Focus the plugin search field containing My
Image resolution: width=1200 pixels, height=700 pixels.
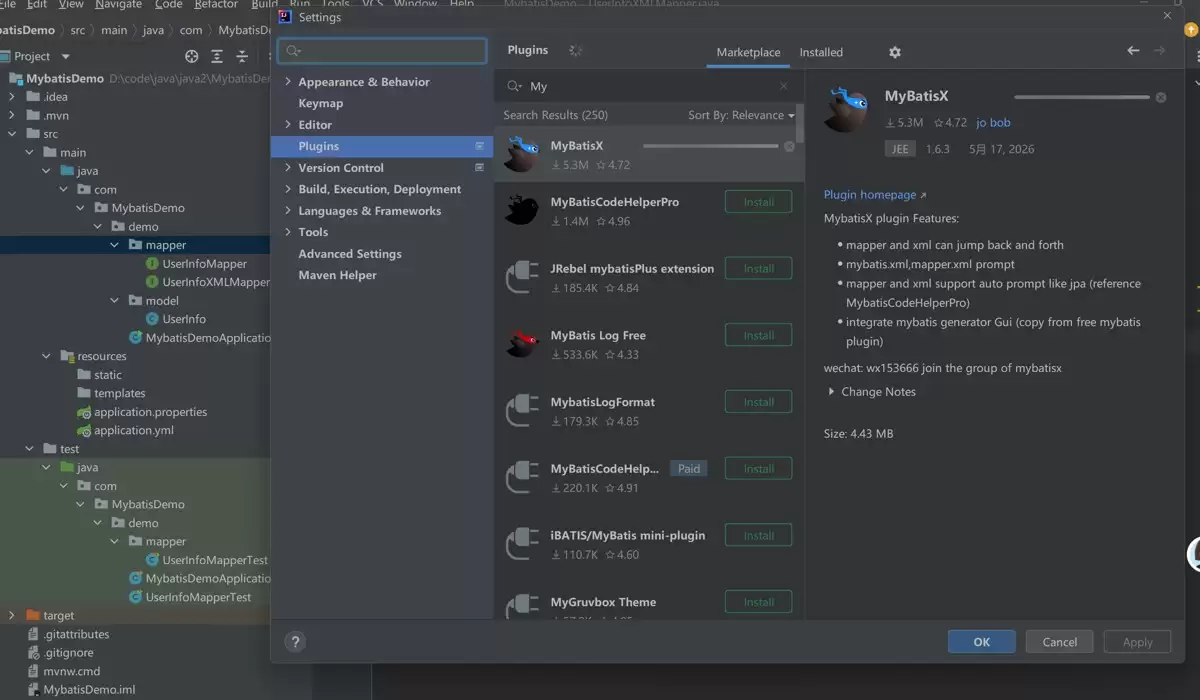tap(649, 87)
